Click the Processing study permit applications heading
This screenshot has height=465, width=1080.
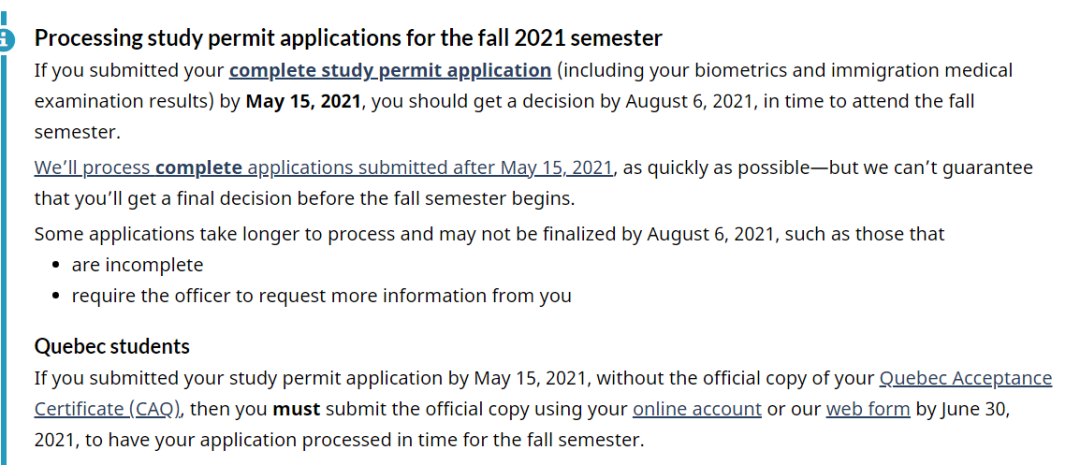click(x=348, y=38)
